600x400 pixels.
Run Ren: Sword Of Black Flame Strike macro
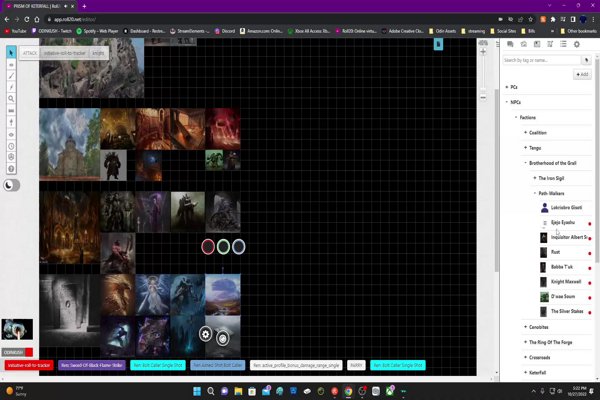[x=91, y=365]
